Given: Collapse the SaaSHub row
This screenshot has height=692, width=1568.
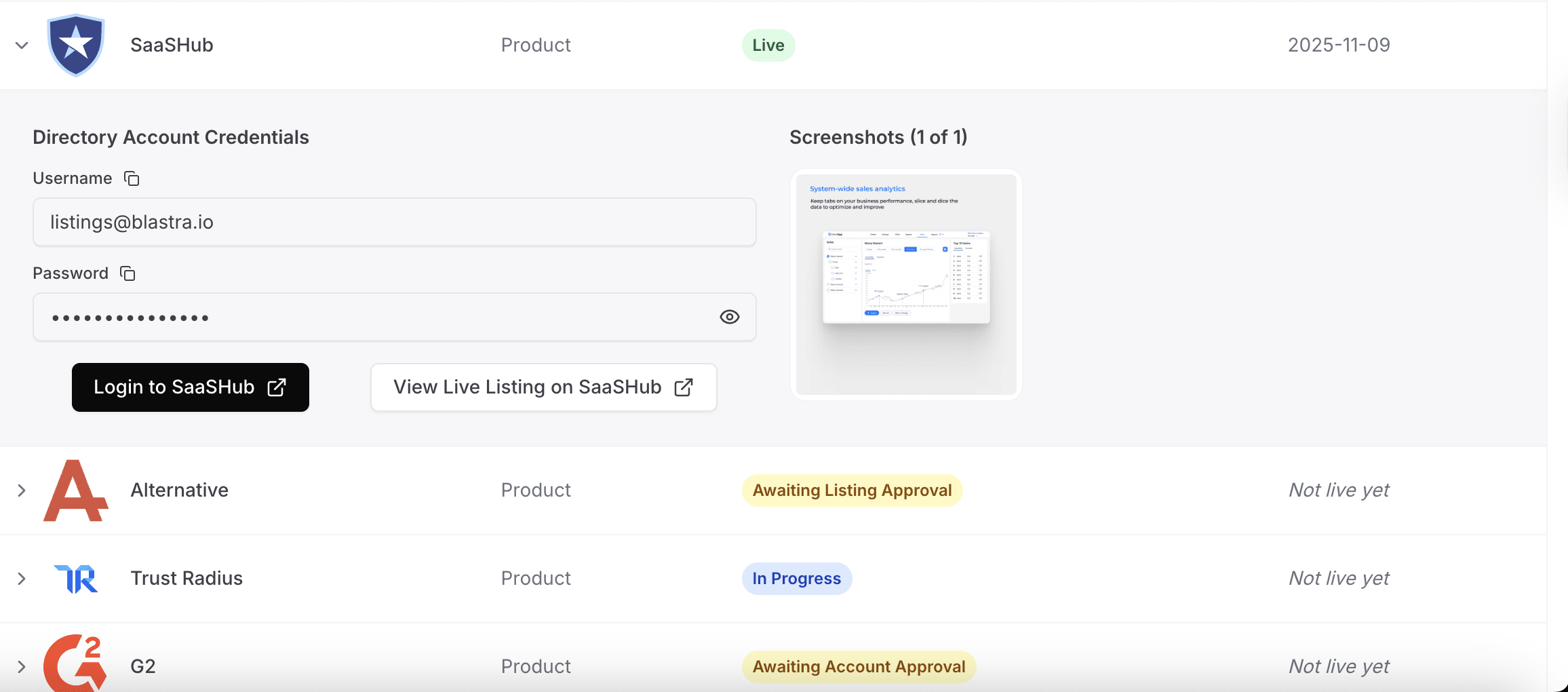Looking at the screenshot, I should click(x=22, y=45).
